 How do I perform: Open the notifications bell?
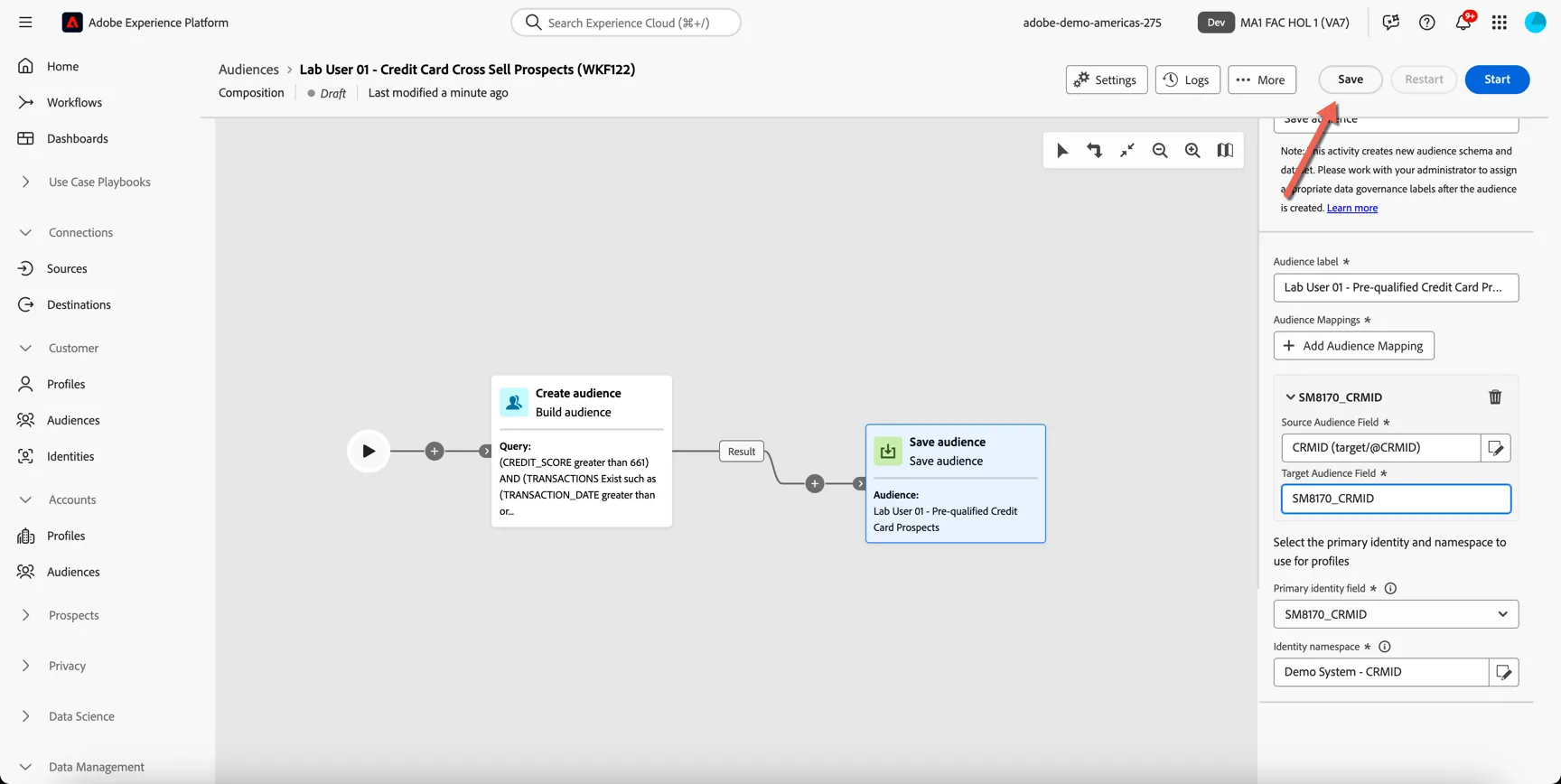[1463, 22]
